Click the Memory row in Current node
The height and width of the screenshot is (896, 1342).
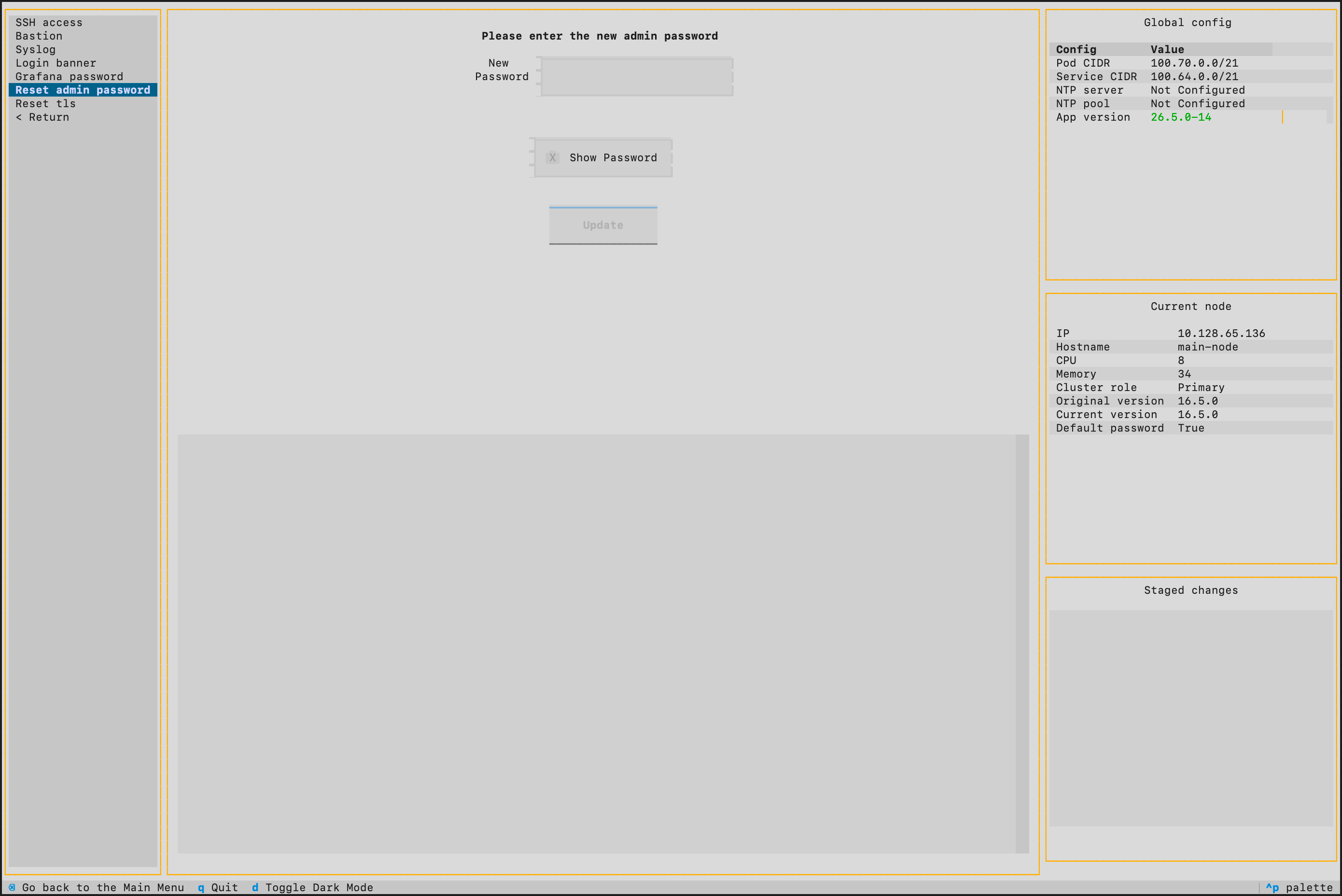point(1191,374)
